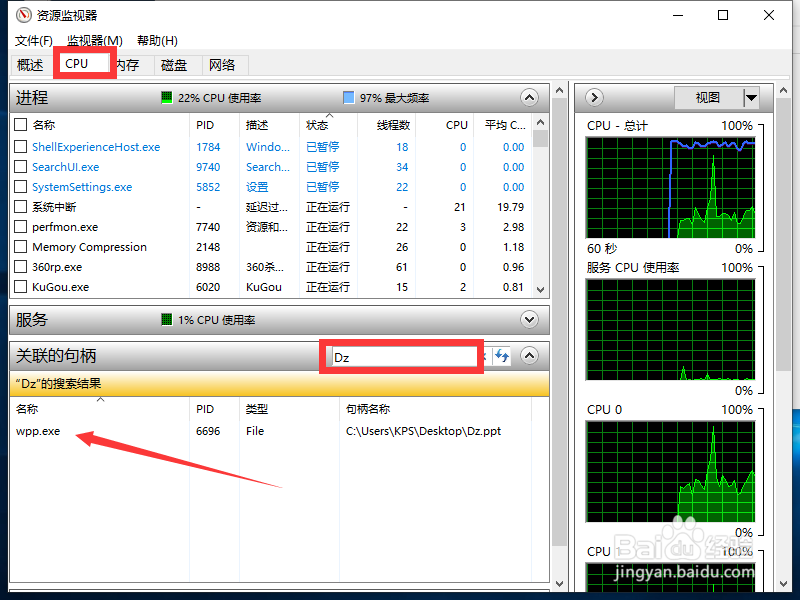Click the graph pane scrollbar up arrow
Image resolution: width=800 pixels, height=600 pixels.
tap(784, 90)
